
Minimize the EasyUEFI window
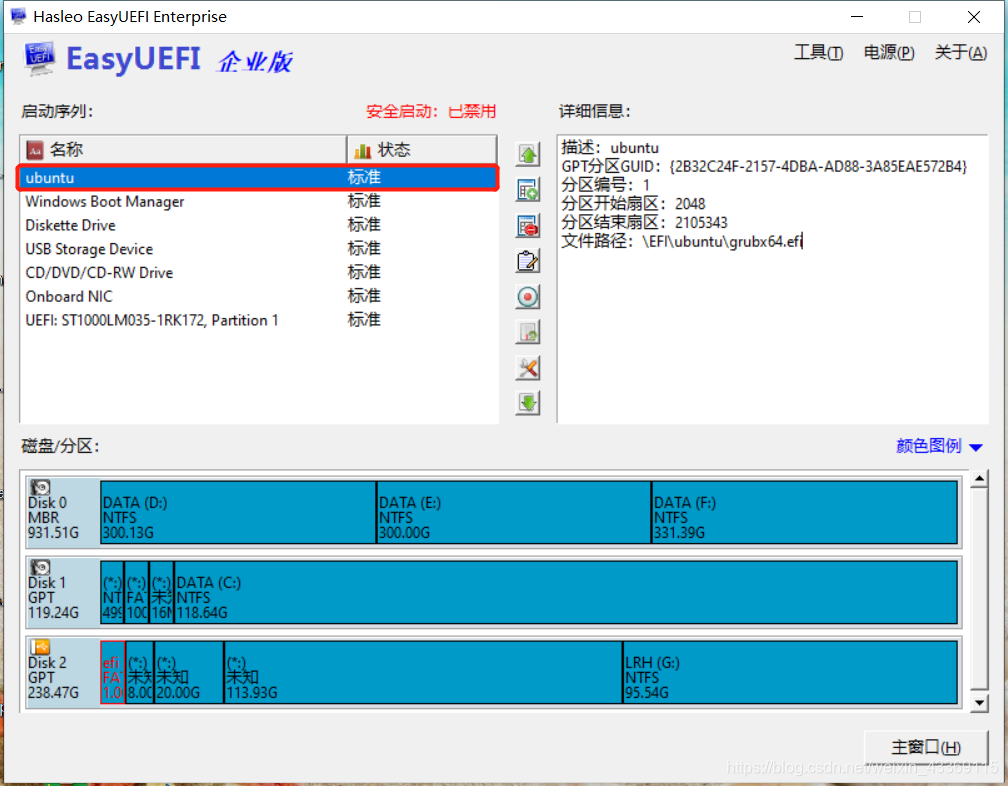click(857, 17)
